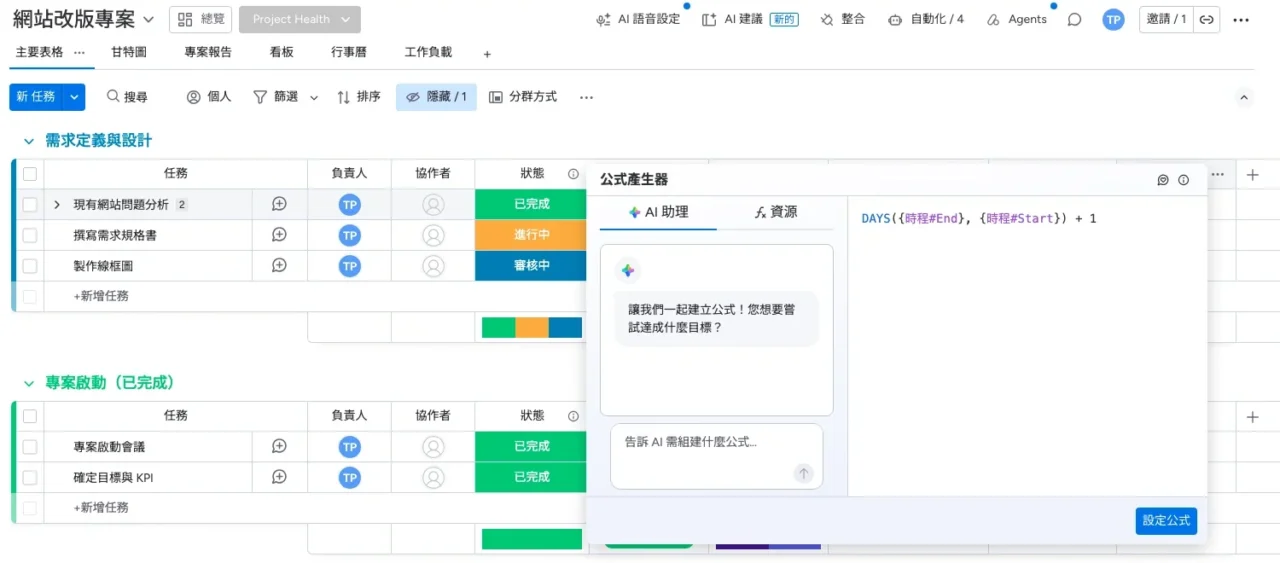Open 排序 sort options

(x=358, y=97)
